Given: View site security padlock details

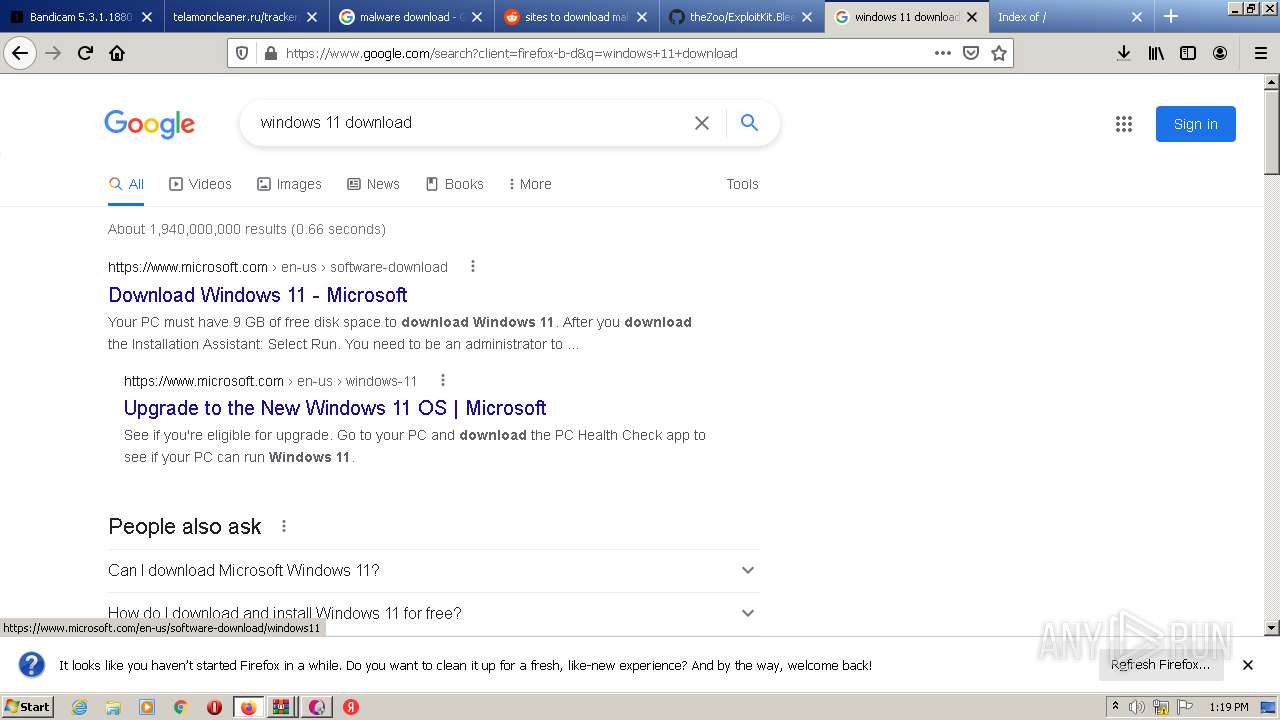Looking at the screenshot, I should [x=269, y=53].
